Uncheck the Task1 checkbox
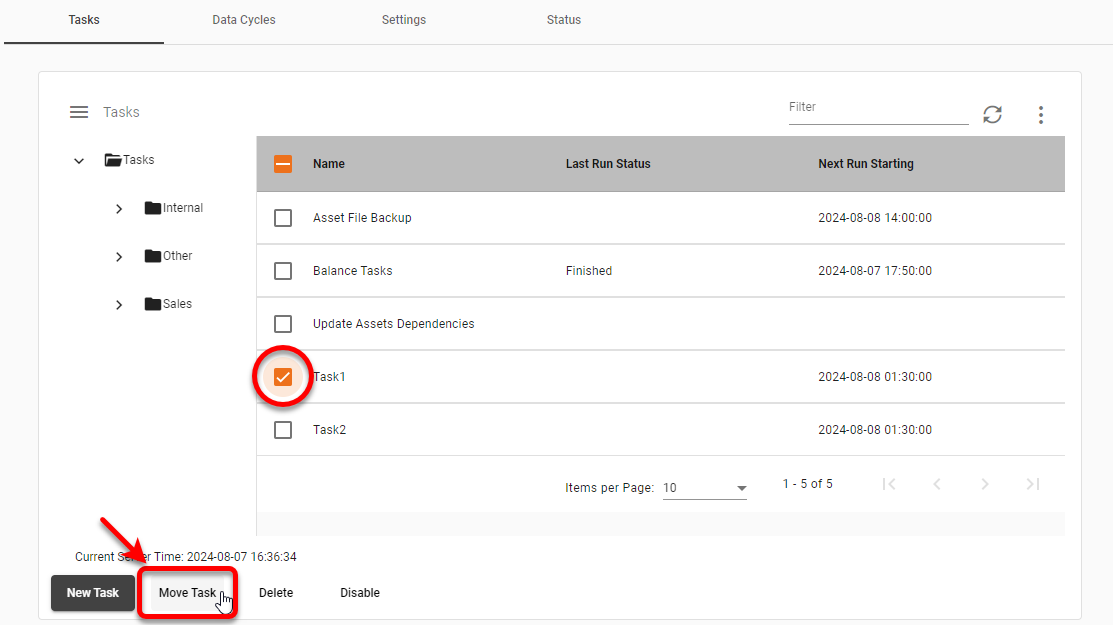Screen dimensions: 1113x625 tap(283, 377)
